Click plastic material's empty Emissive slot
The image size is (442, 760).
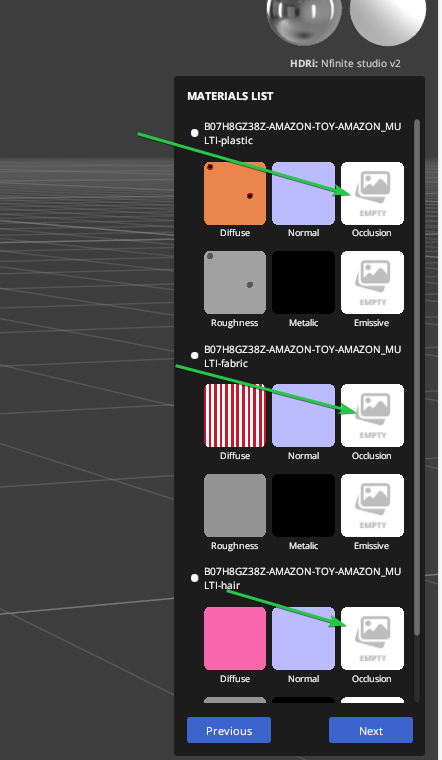point(372,283)
